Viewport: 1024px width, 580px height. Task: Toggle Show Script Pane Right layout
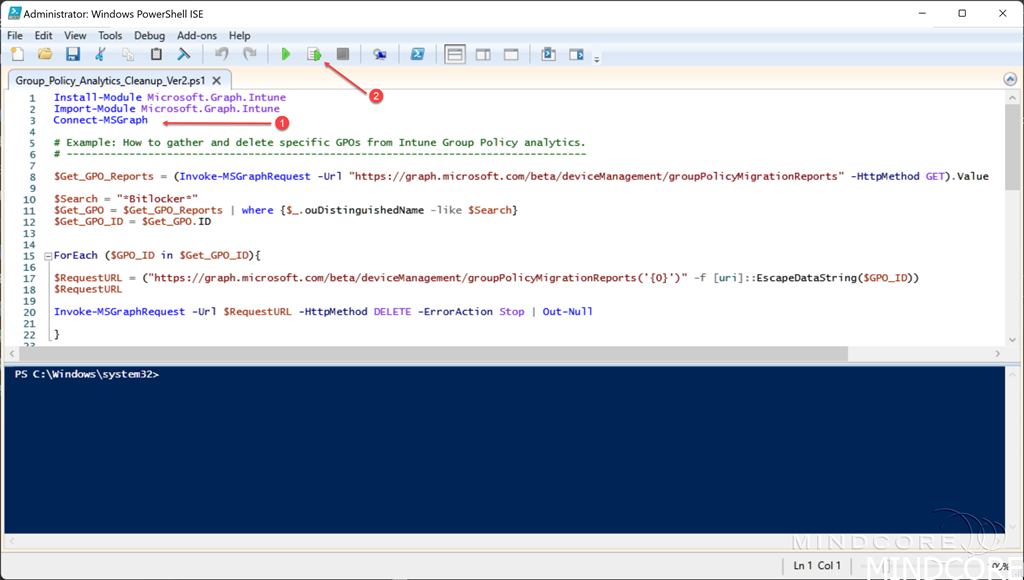(x=483, y=54)
